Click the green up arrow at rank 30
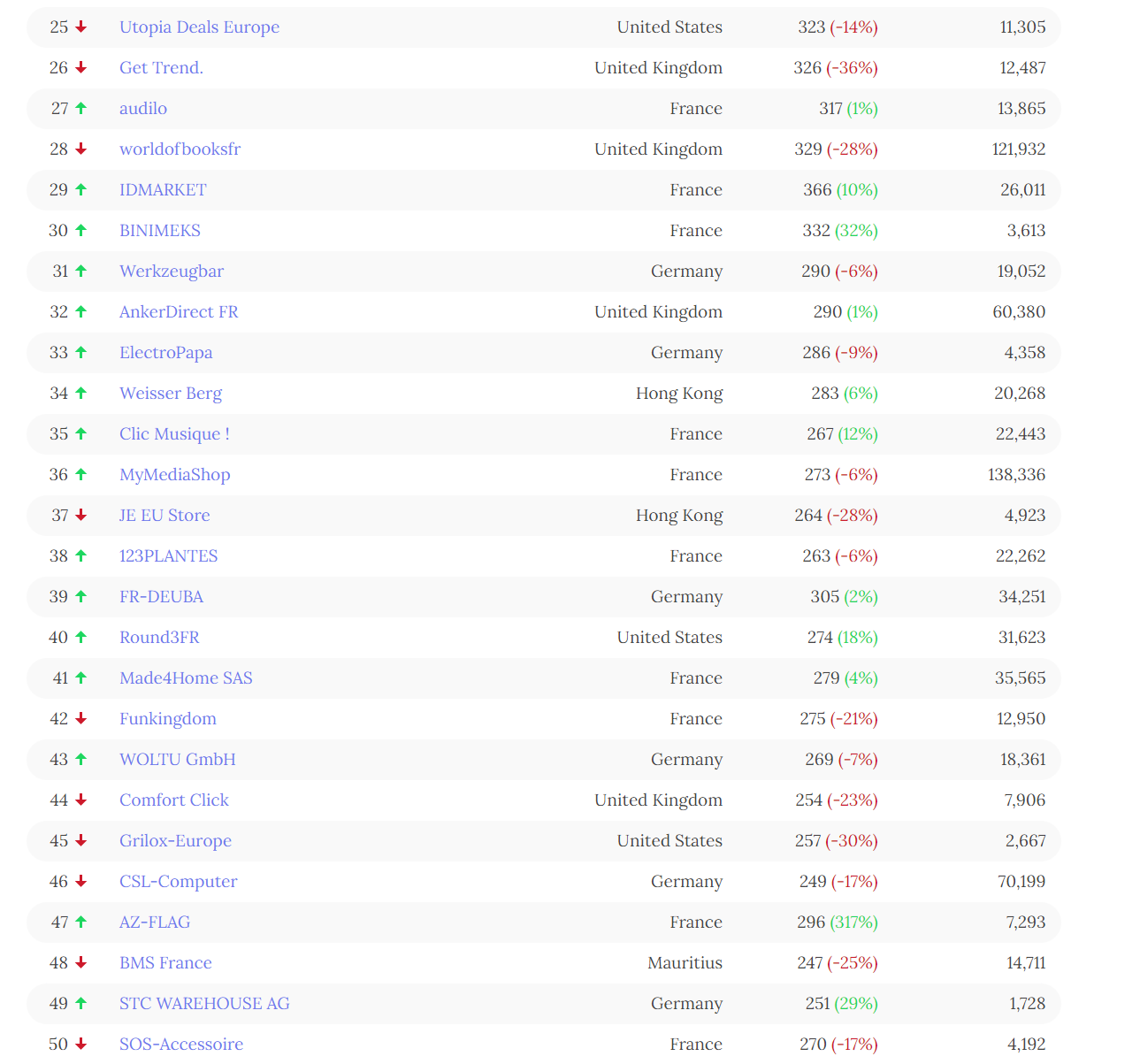 [x=81, y=231]
